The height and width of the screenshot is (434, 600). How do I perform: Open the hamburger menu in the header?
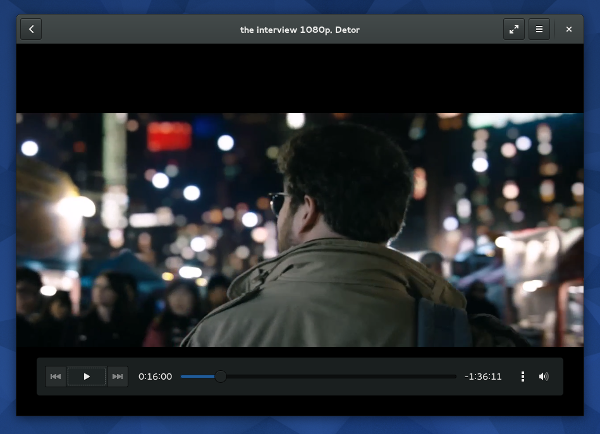(539, 29)
